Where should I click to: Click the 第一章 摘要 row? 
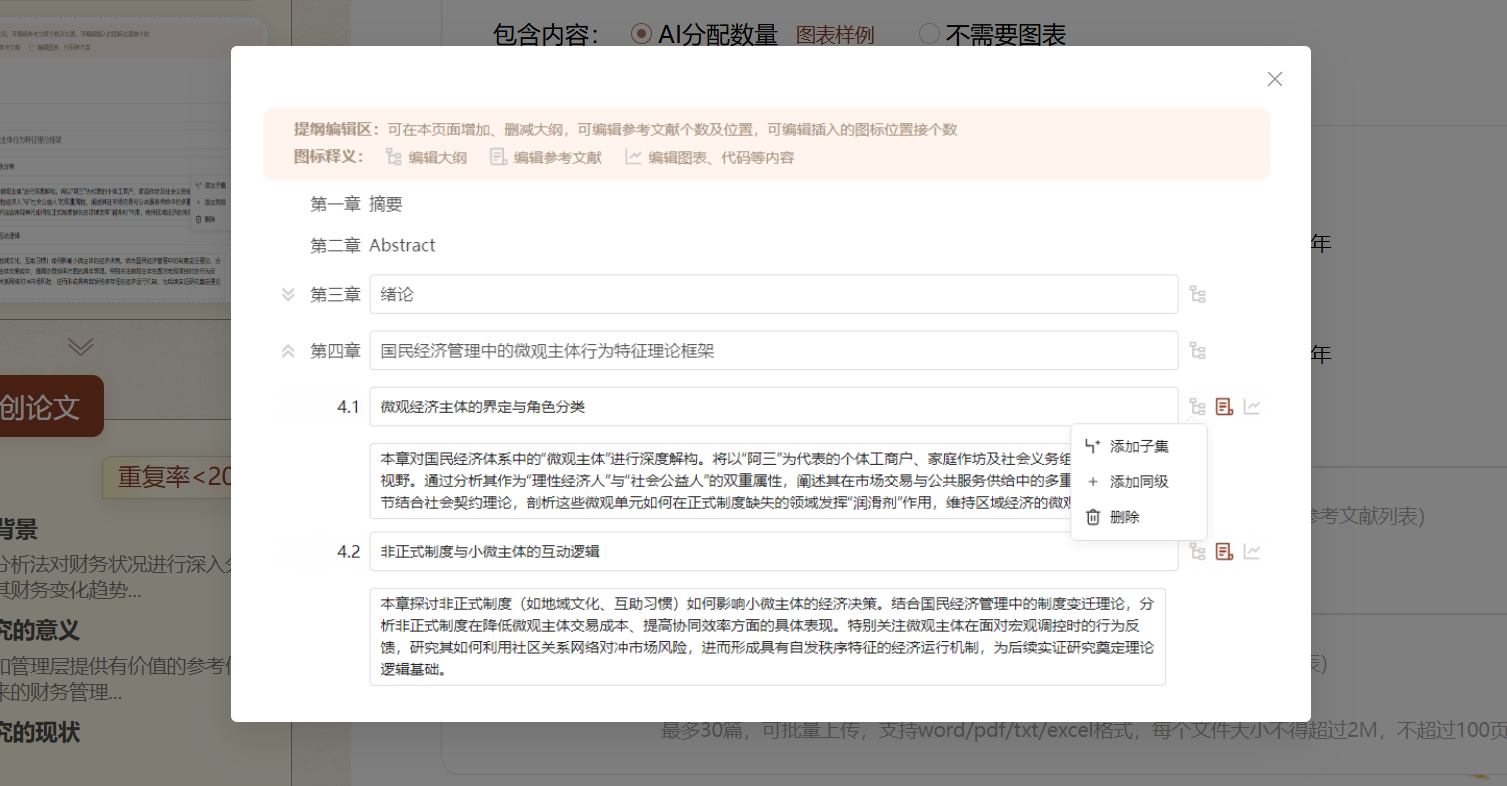pos(356,204)
